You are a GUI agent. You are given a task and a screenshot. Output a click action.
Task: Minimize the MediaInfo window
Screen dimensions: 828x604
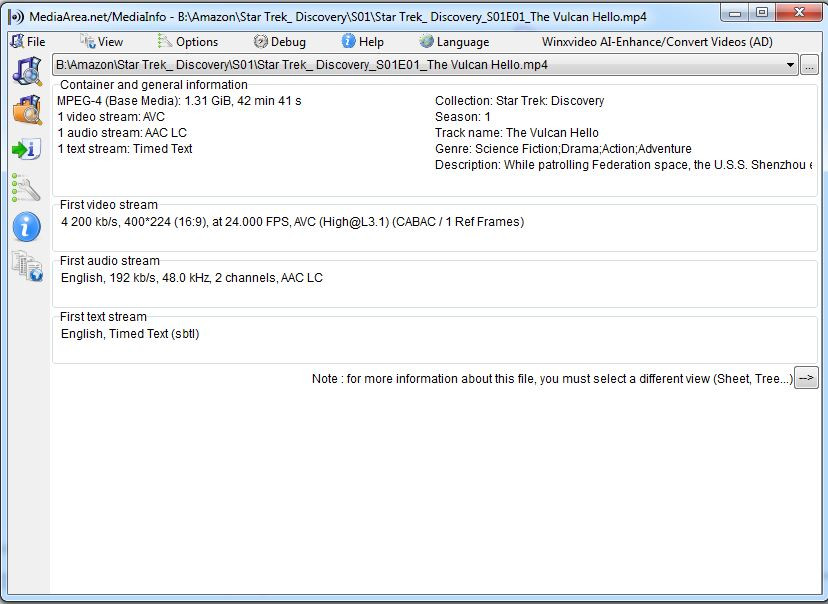click(735, 13)
